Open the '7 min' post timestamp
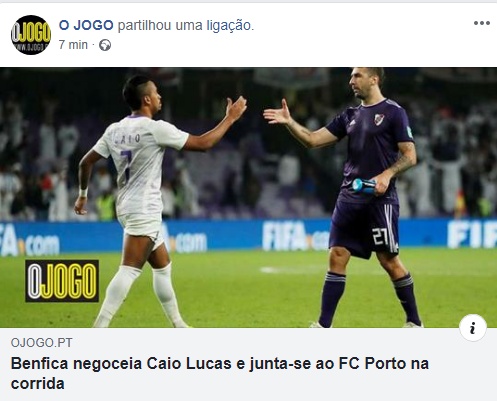Screen dimensions: 497x401 tap(73, 45)
